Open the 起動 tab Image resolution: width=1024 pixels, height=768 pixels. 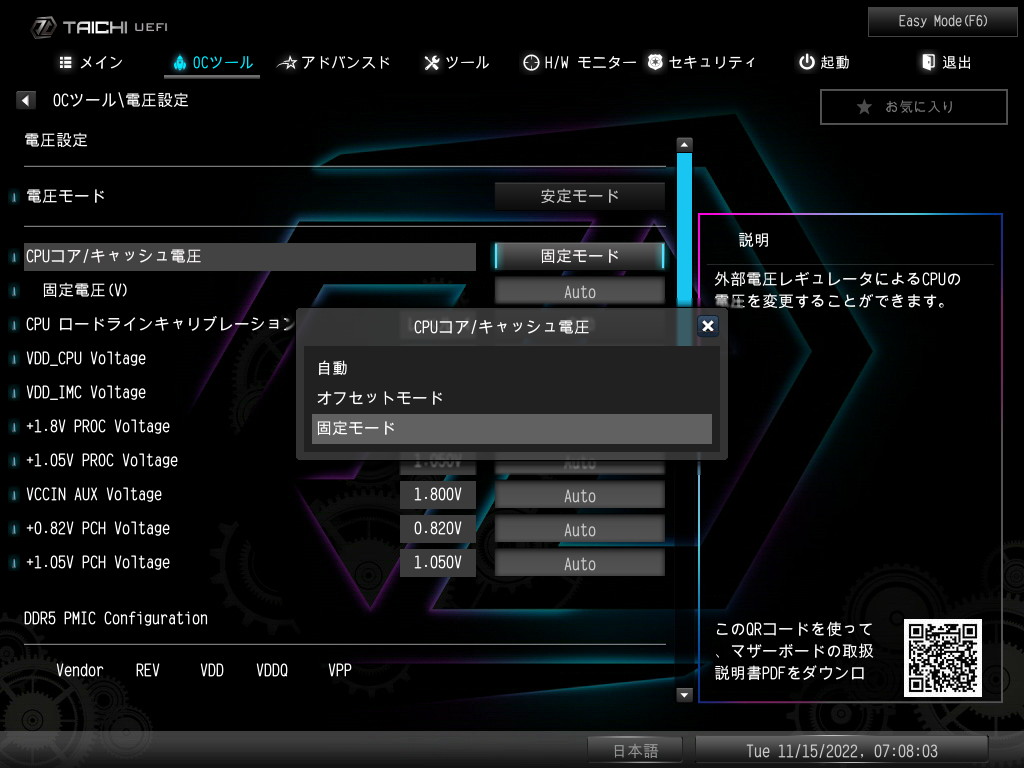pyautogui.click(x=824, y=63)
